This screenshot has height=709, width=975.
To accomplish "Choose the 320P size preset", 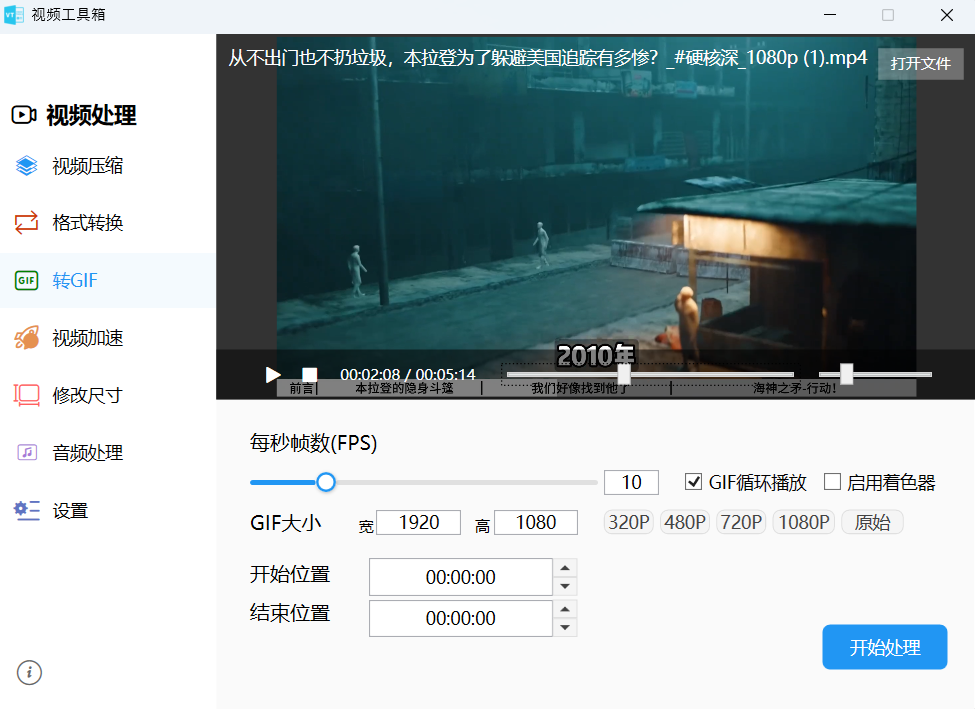I will 628,522.
